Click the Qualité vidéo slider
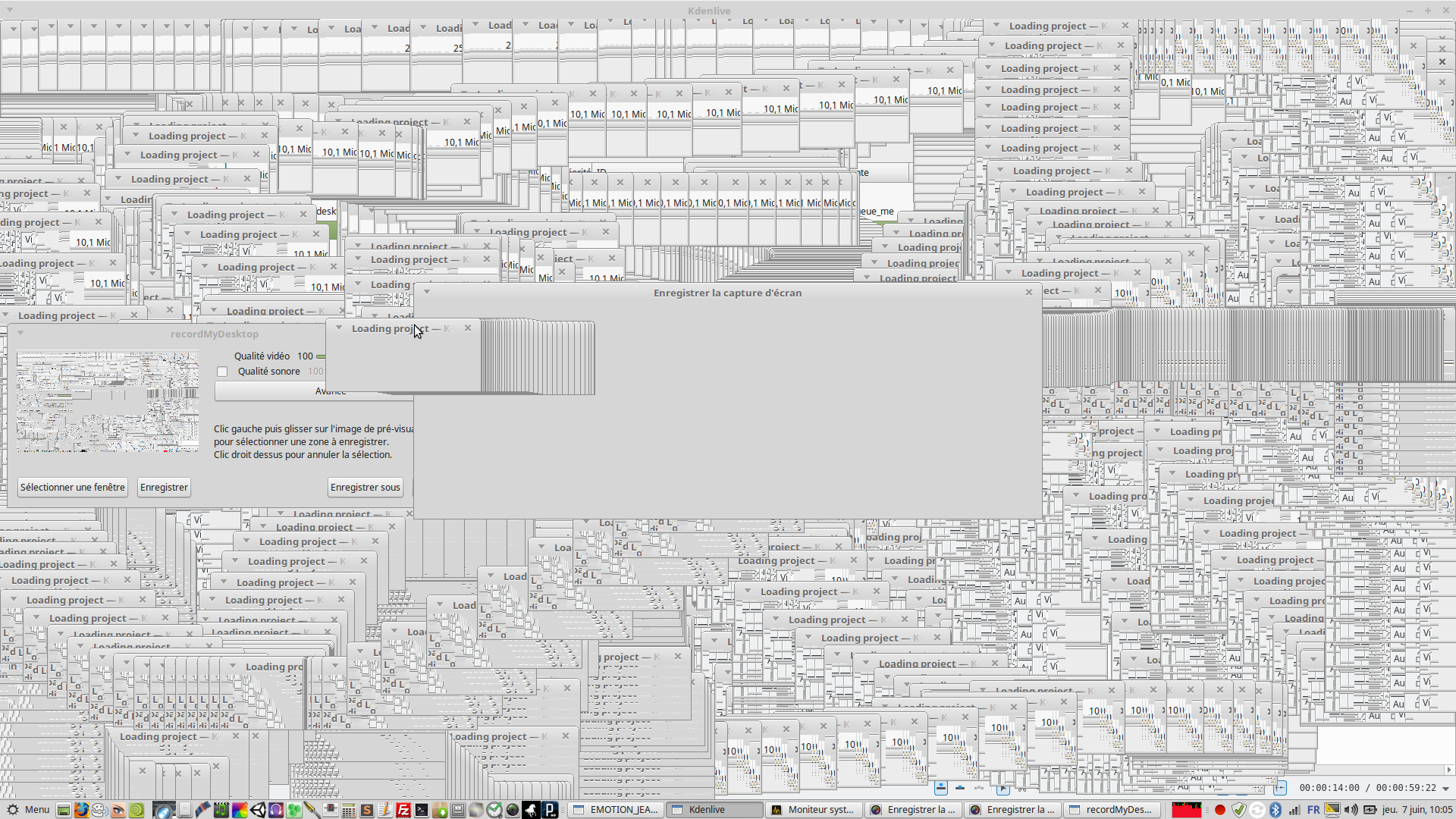The height and width of the screenshot is (819, 1456). point(321,356)
